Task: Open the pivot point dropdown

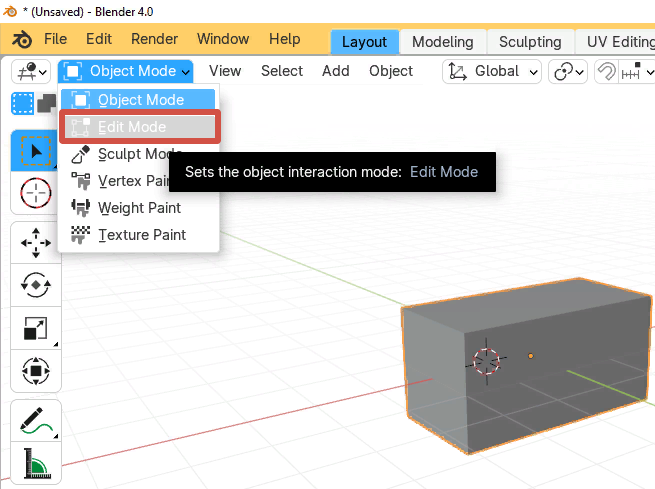Action: point(568,71)
